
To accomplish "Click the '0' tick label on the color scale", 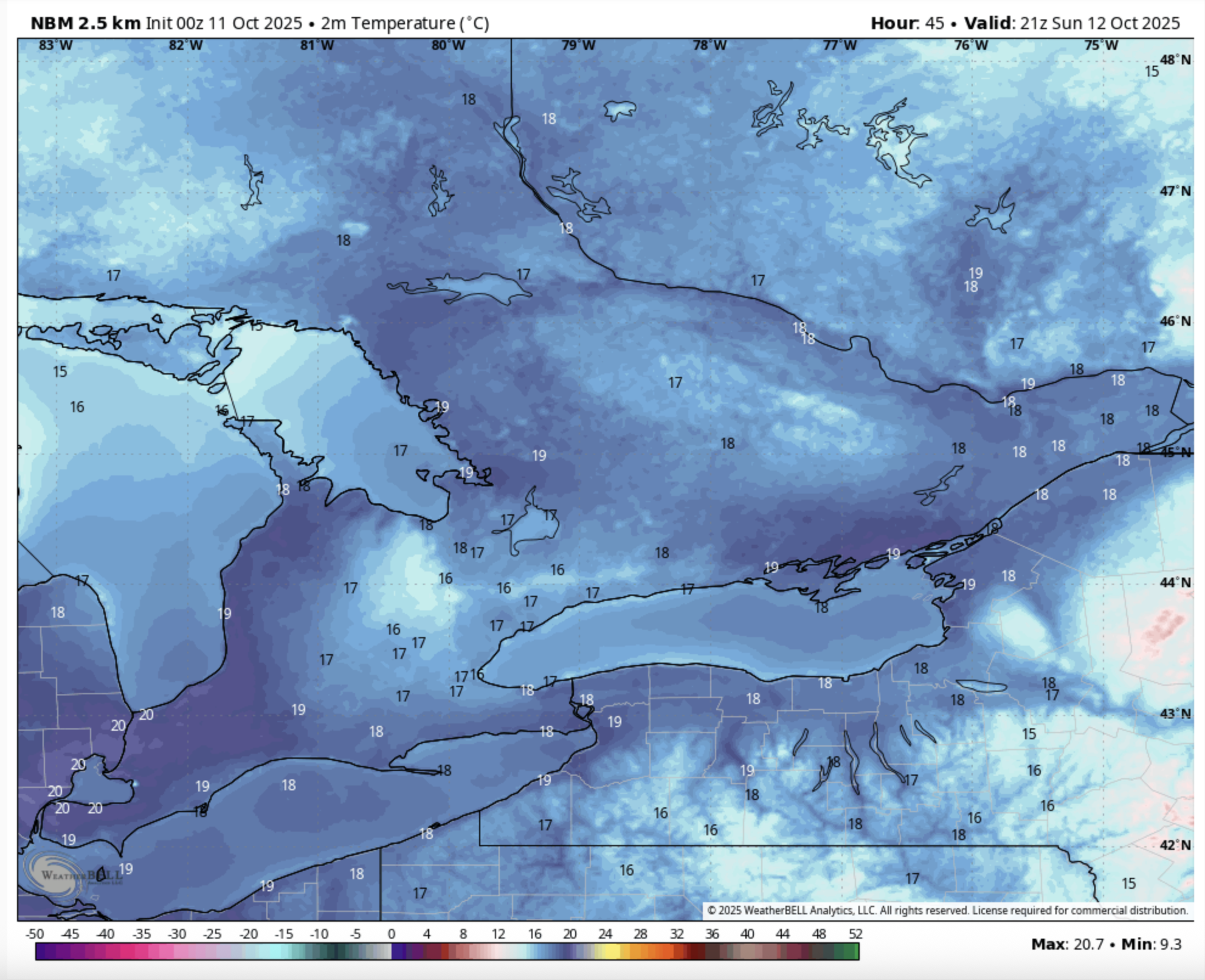I will click(x=391, y=934).
